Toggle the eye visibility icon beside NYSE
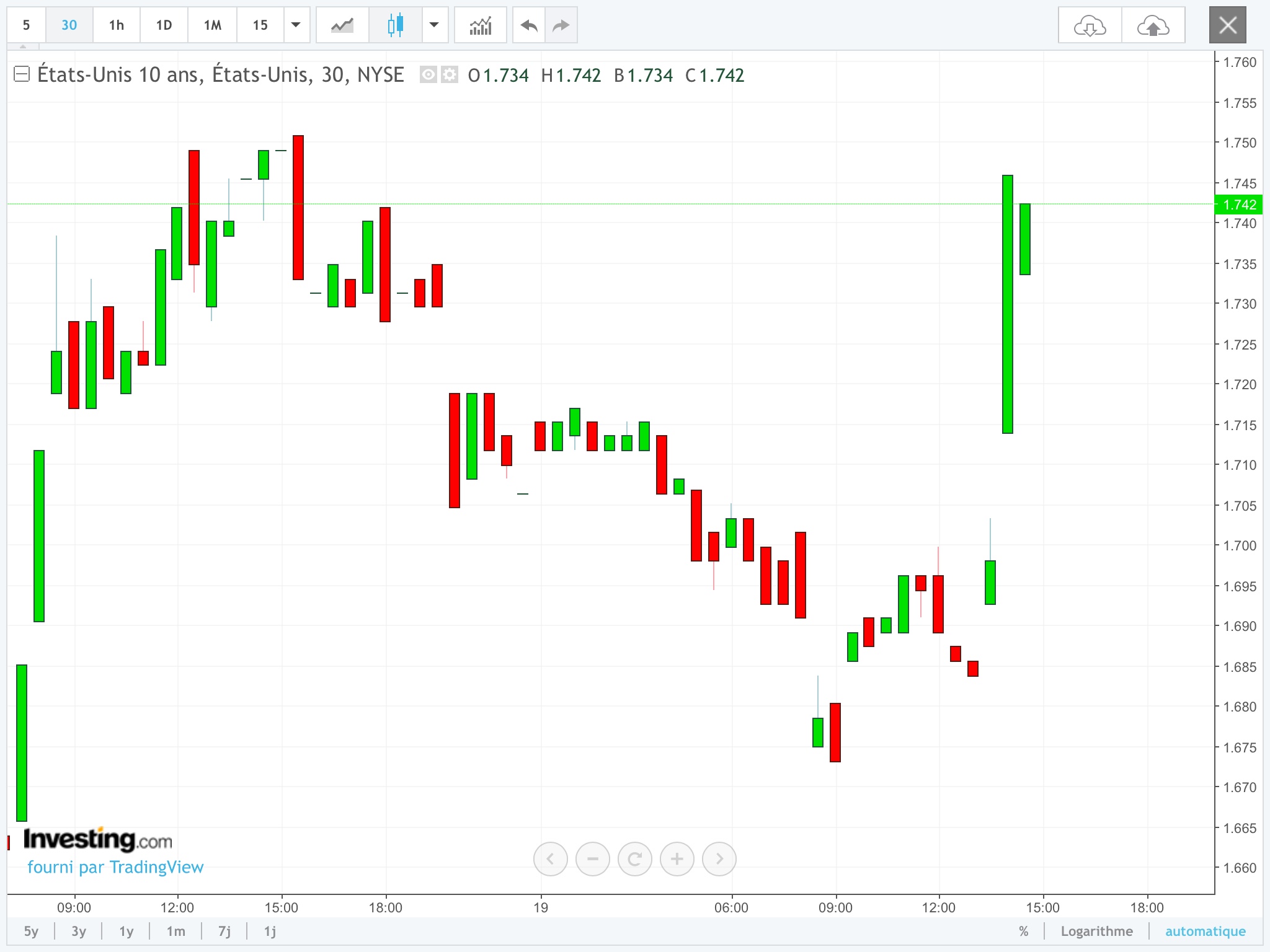Viewport: 1270px width, 952px height. point(427,75)
